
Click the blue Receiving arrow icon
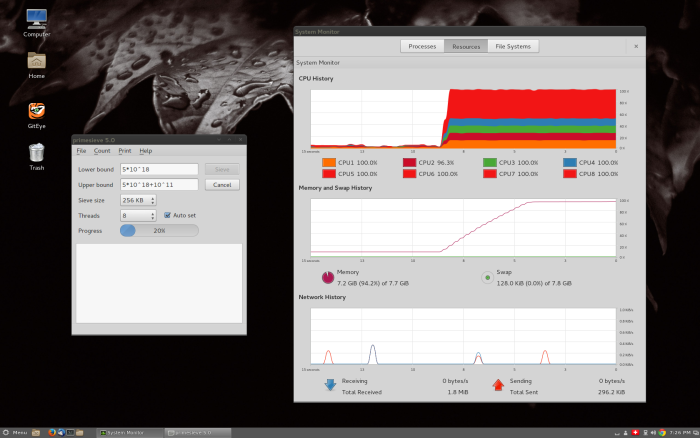[330, 385]
